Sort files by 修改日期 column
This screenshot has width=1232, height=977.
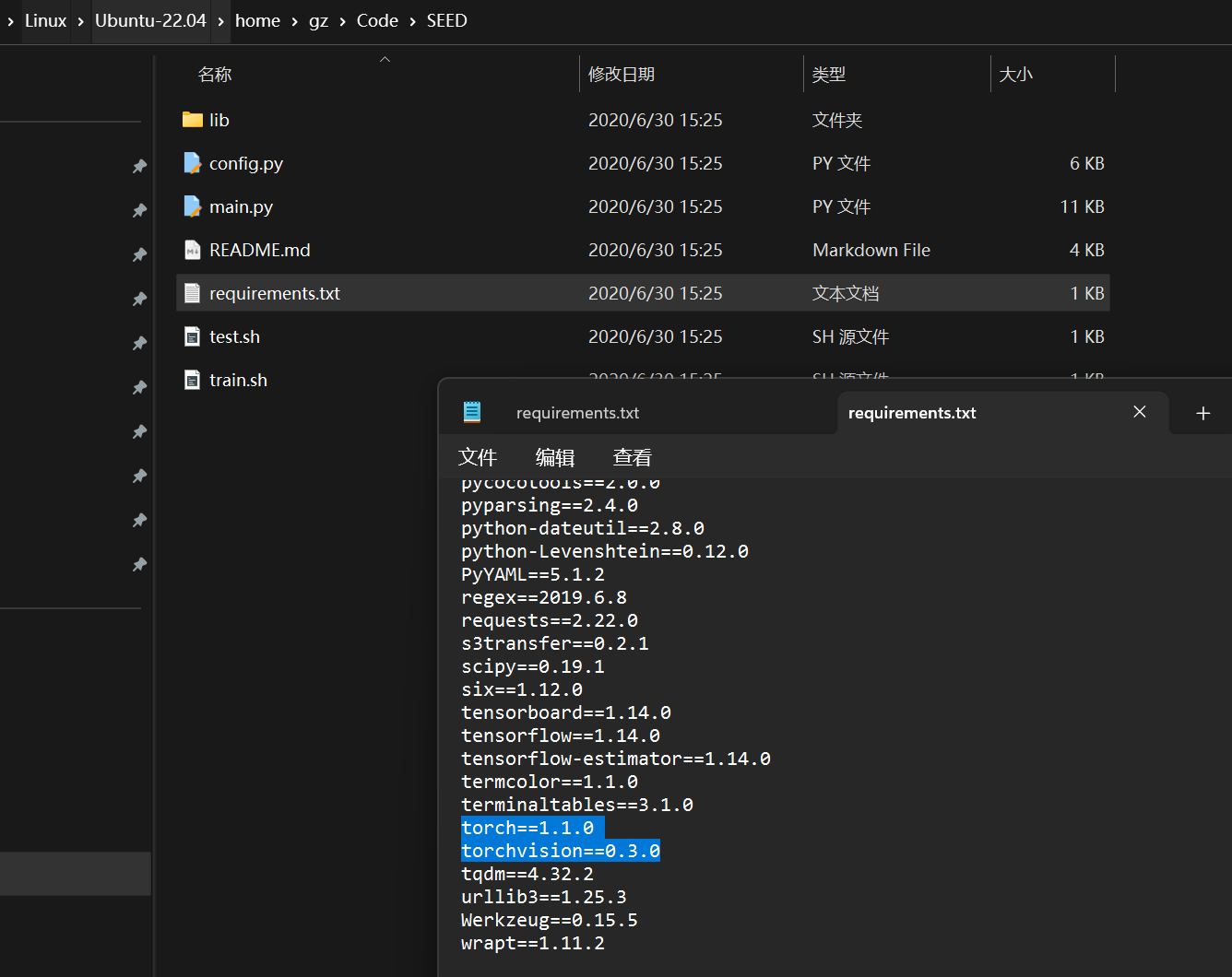[622, 74]
